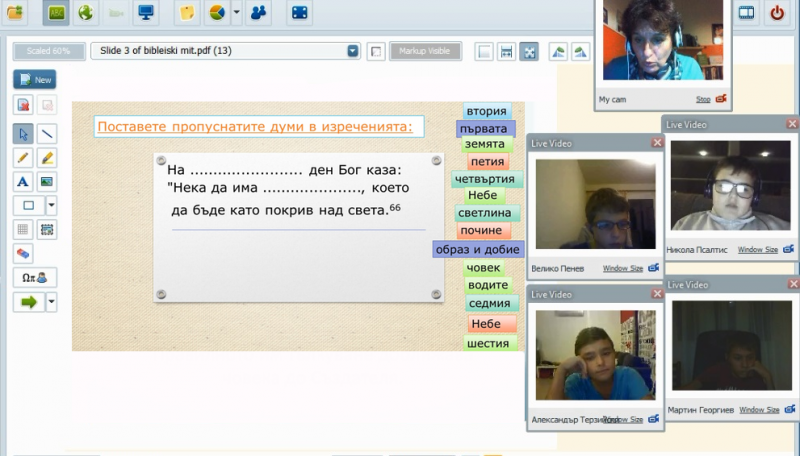Click the New whiteboard button
The width and height of the screenshot is (800, 456).
35,80
